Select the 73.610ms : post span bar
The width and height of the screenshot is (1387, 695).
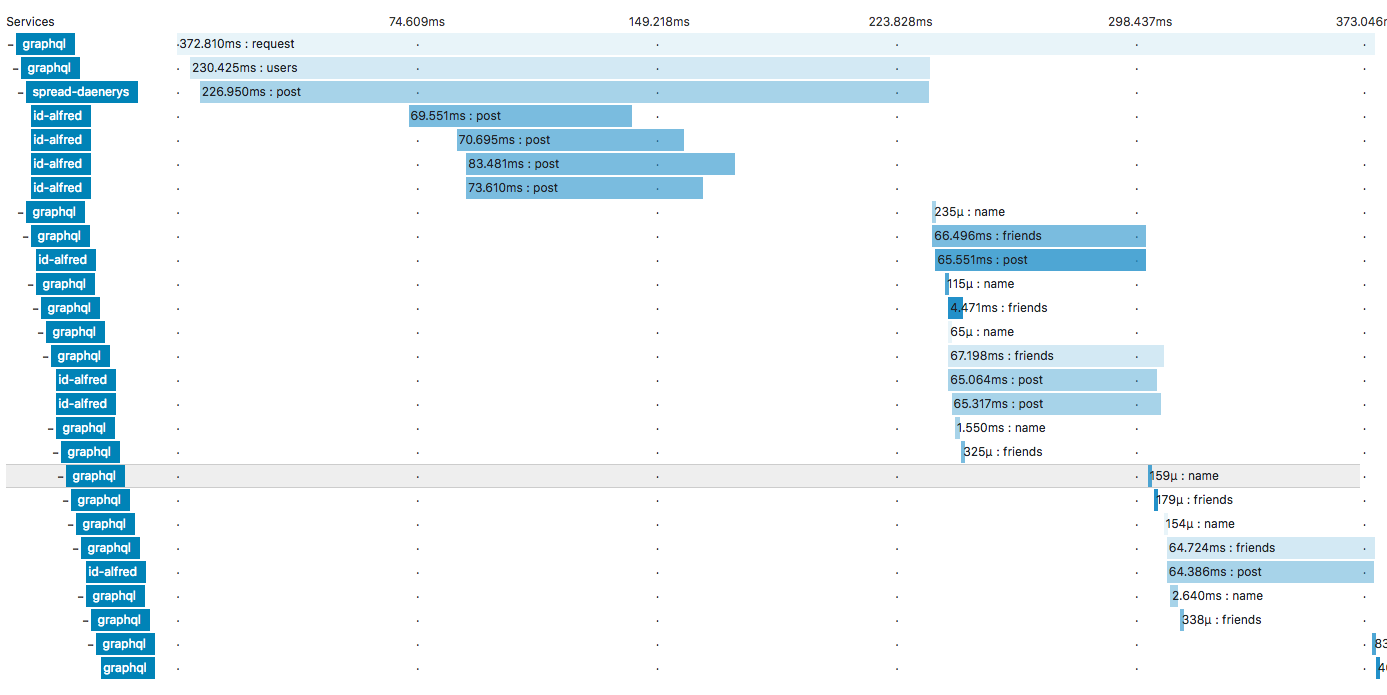point(584,188)
